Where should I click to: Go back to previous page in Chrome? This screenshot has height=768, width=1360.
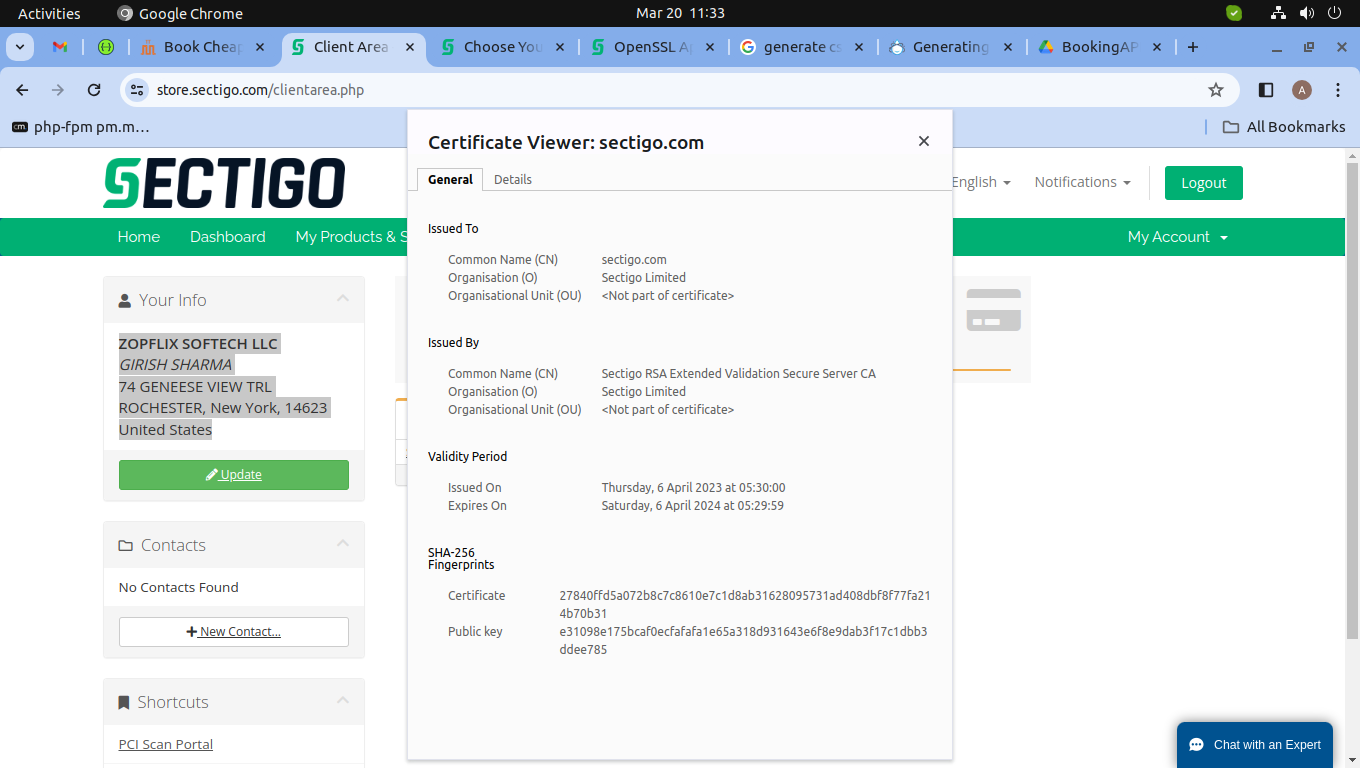click(x=23, y=90)
